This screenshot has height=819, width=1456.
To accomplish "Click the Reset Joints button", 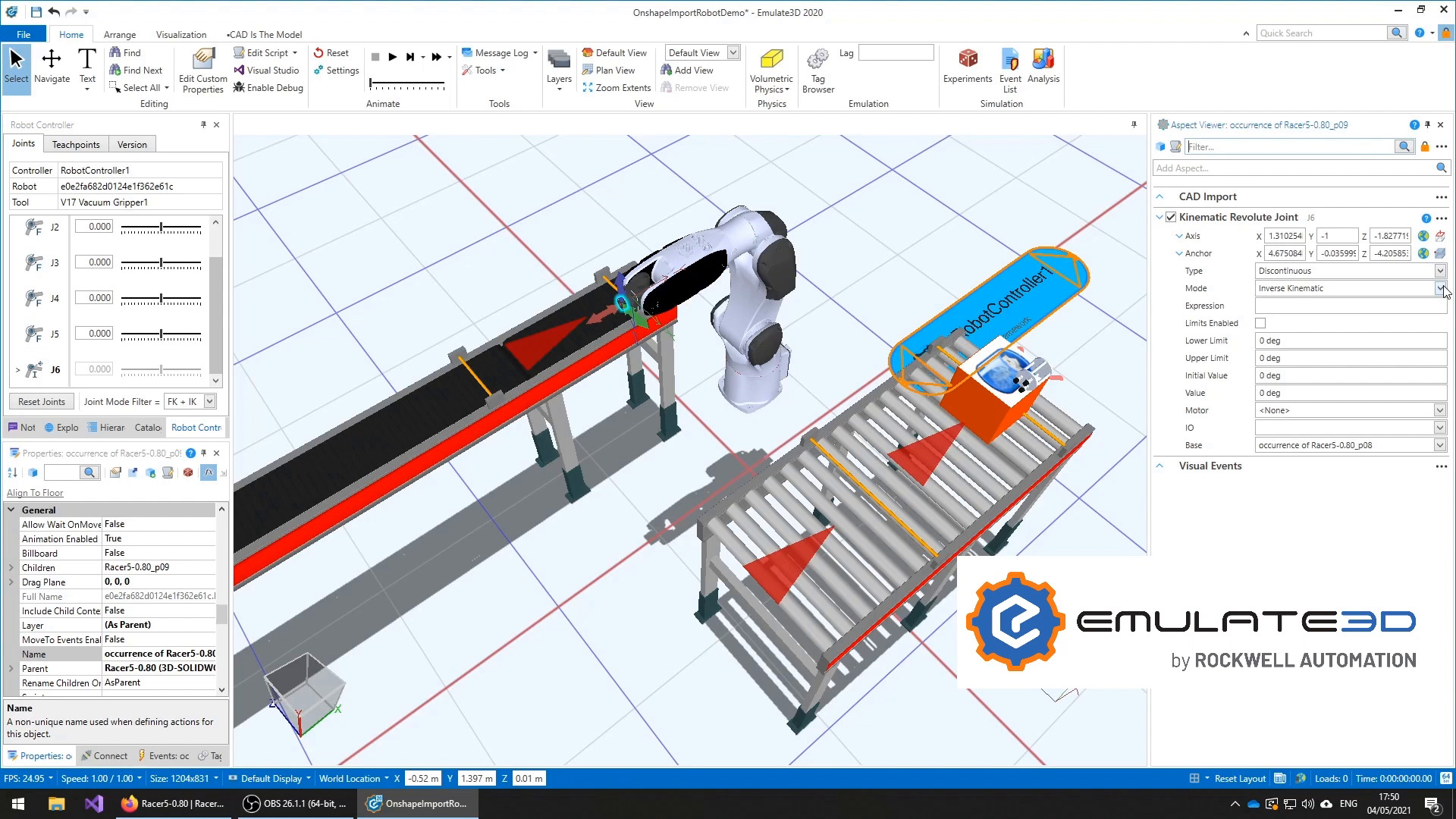I will (42, 402).
